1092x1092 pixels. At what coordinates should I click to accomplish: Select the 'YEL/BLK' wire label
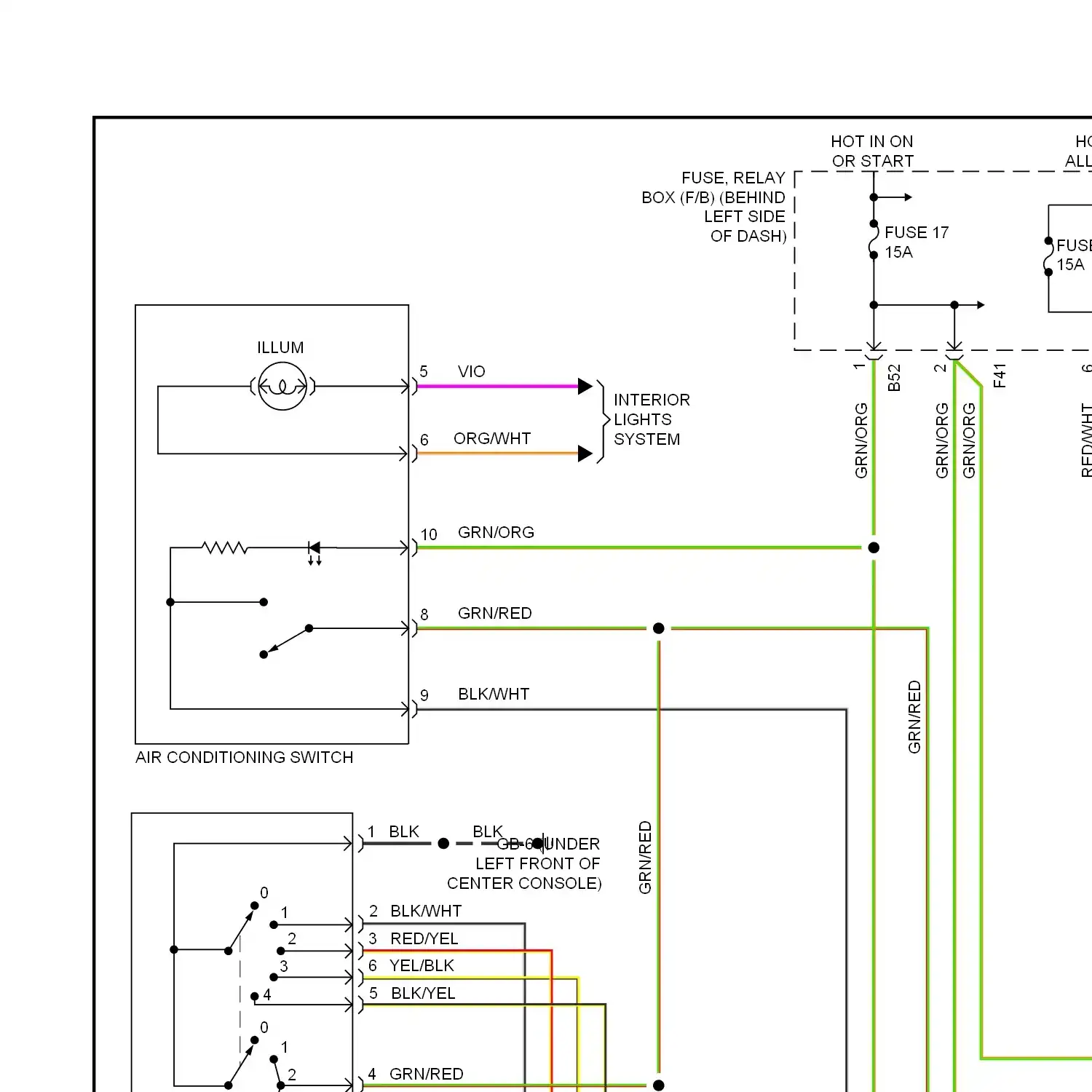pyautogui.click(x=422, y=965)
